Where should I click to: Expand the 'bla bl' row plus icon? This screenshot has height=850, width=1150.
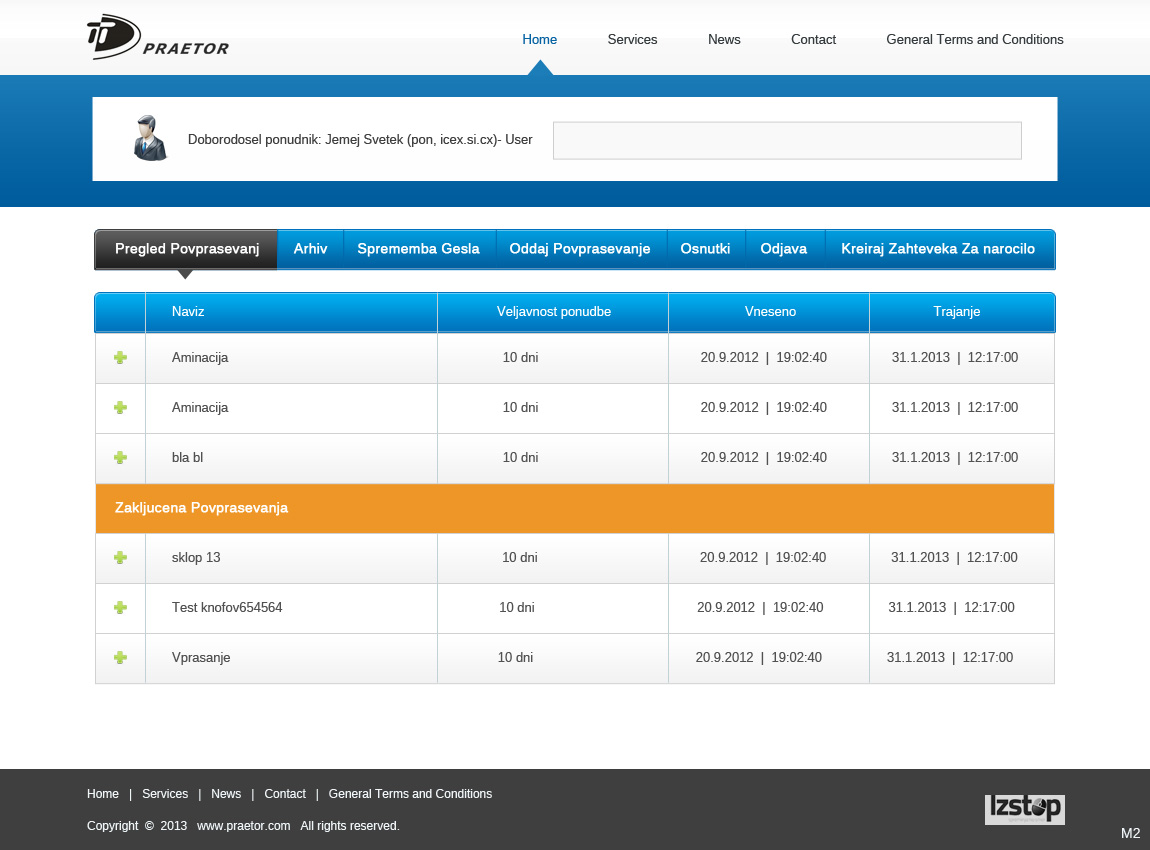click(120, 458)
